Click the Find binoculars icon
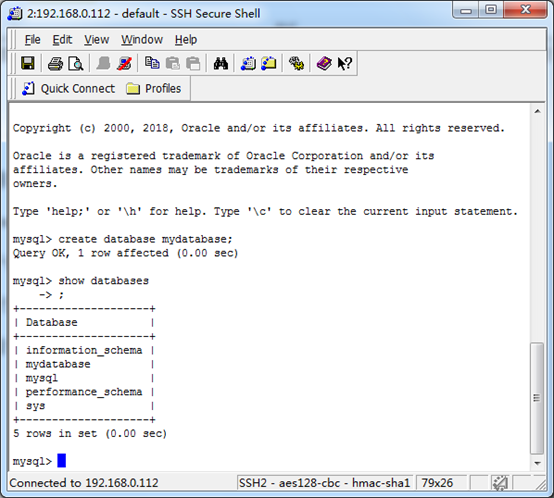Viewport: 554px width, 498px height. coord(220,64)
